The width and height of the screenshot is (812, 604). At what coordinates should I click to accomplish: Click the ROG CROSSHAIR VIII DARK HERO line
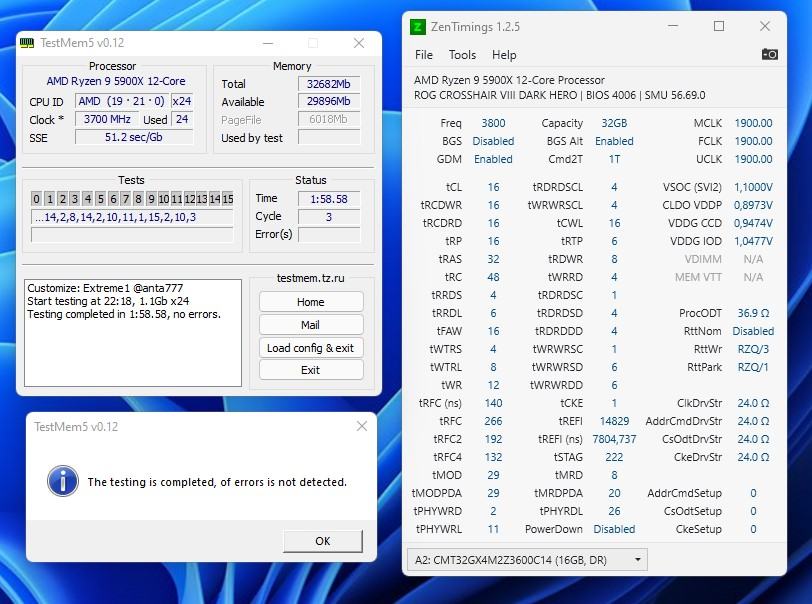click(559, 95)
